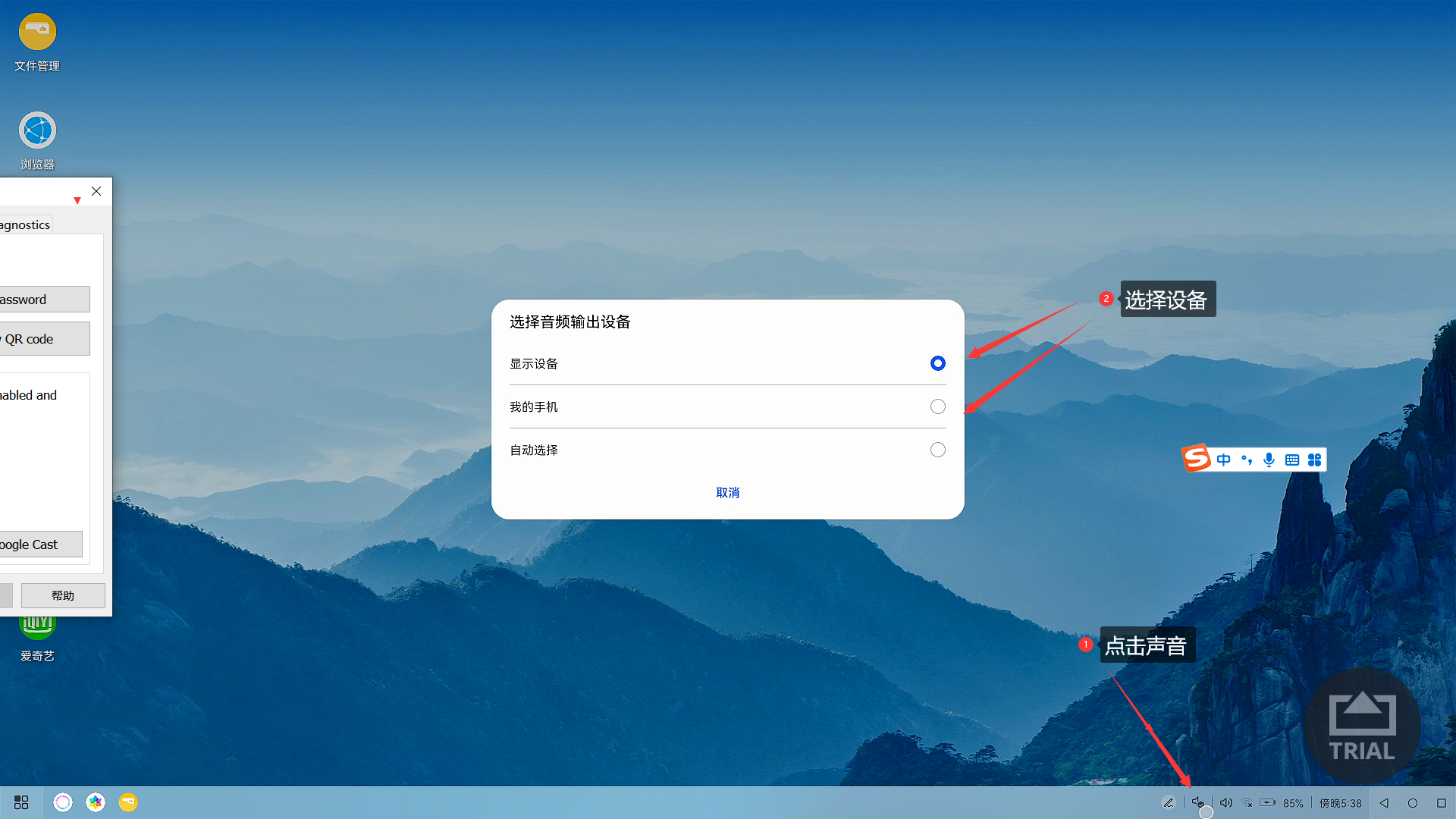Select 自动选择 audio output option
1456x819 pixels.
pos(937,449)
